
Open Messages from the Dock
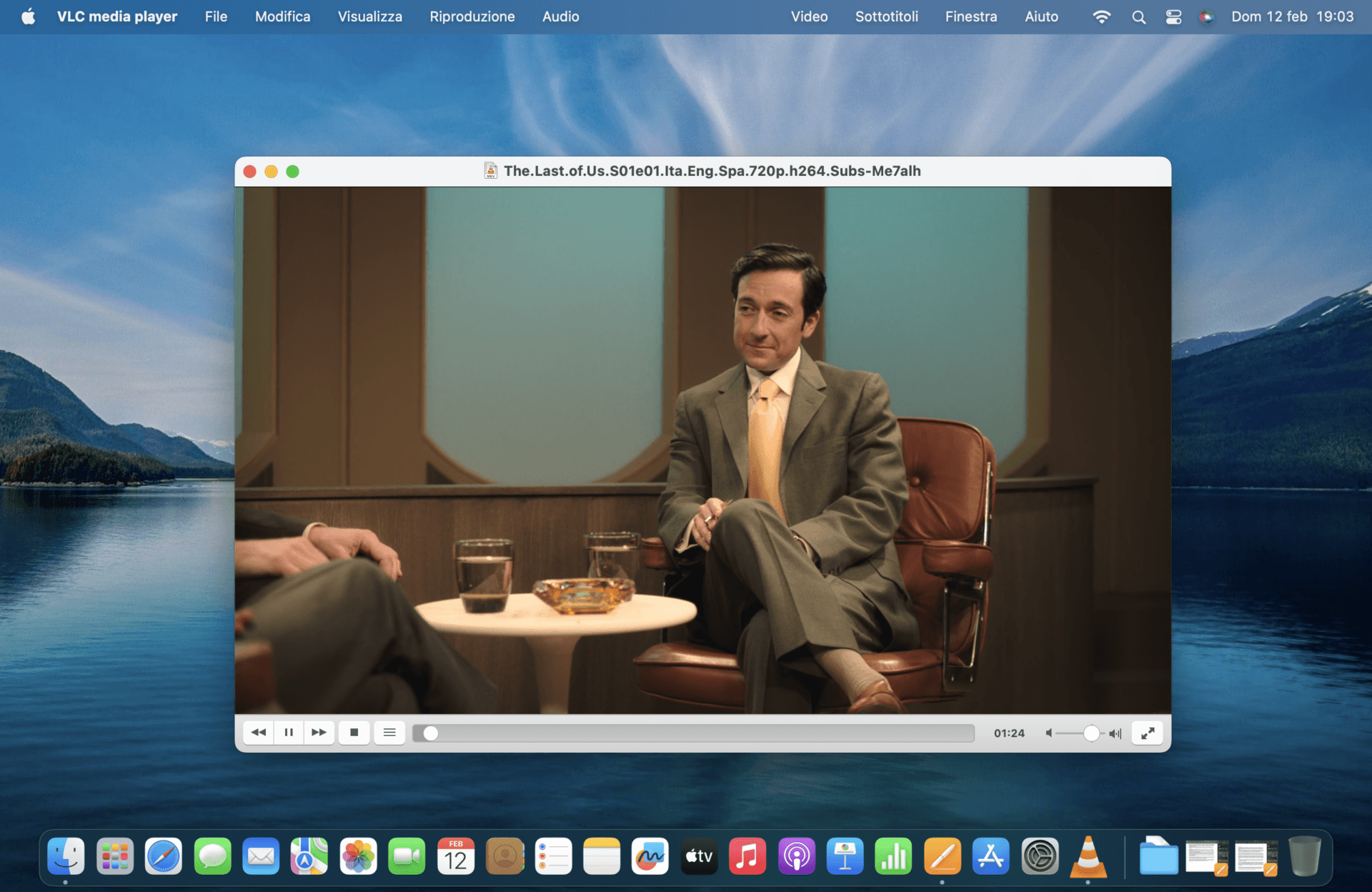pos(212,856)
